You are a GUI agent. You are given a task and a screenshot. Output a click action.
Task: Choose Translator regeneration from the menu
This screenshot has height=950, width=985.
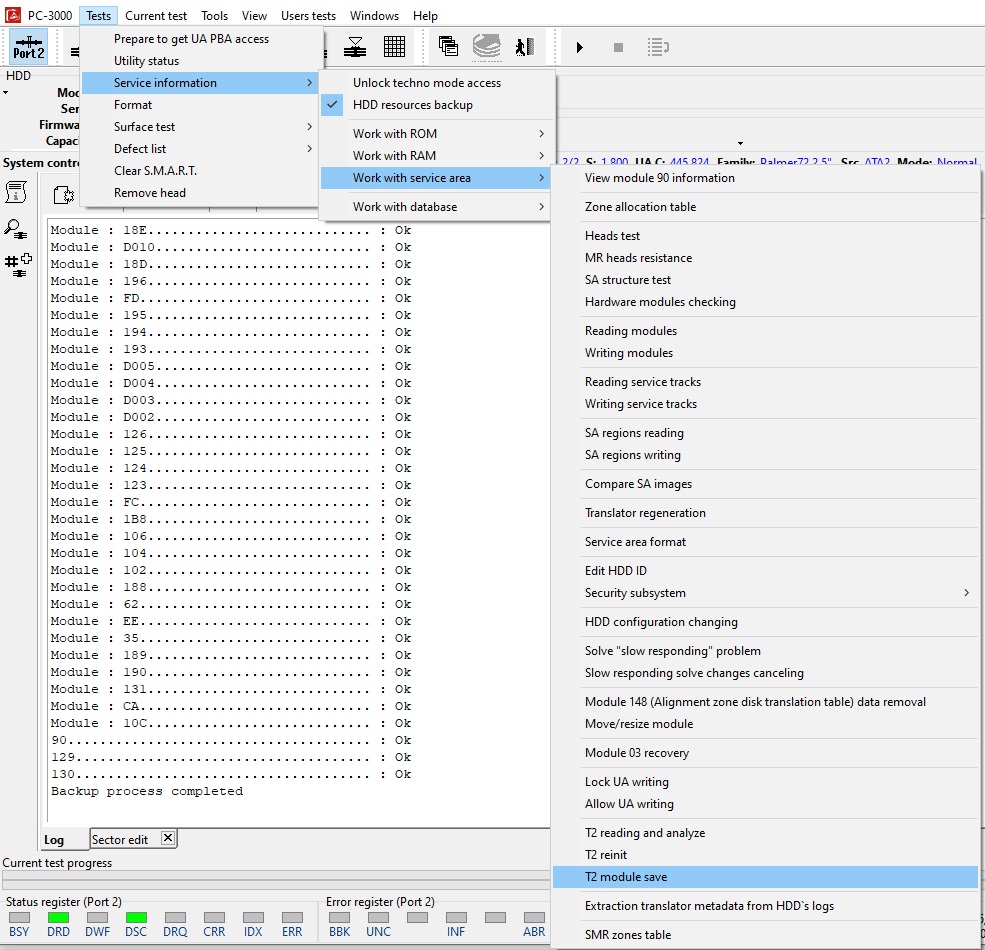645,513
